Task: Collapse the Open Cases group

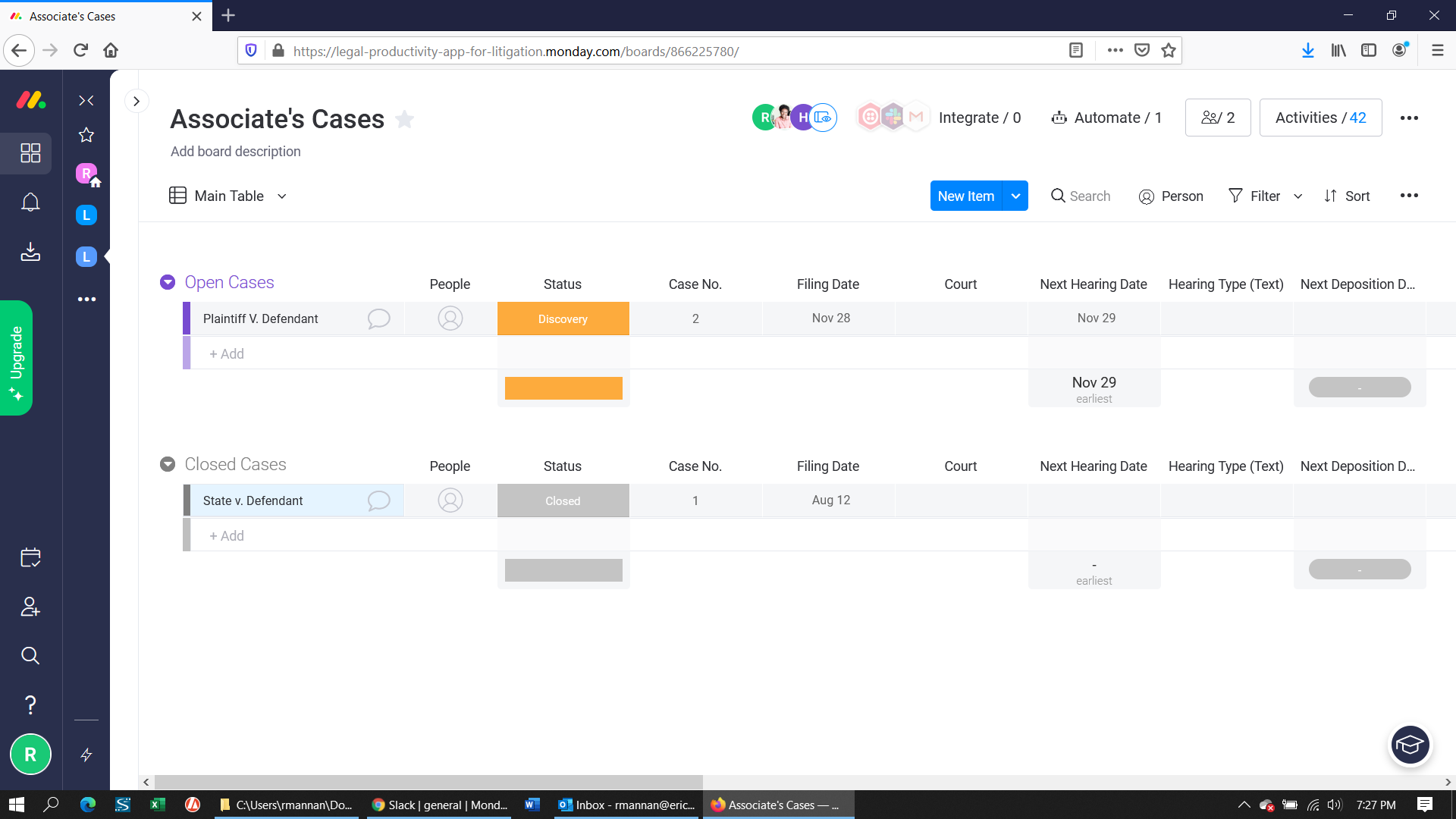Action: pyautogui.click(x=168, y=282)
